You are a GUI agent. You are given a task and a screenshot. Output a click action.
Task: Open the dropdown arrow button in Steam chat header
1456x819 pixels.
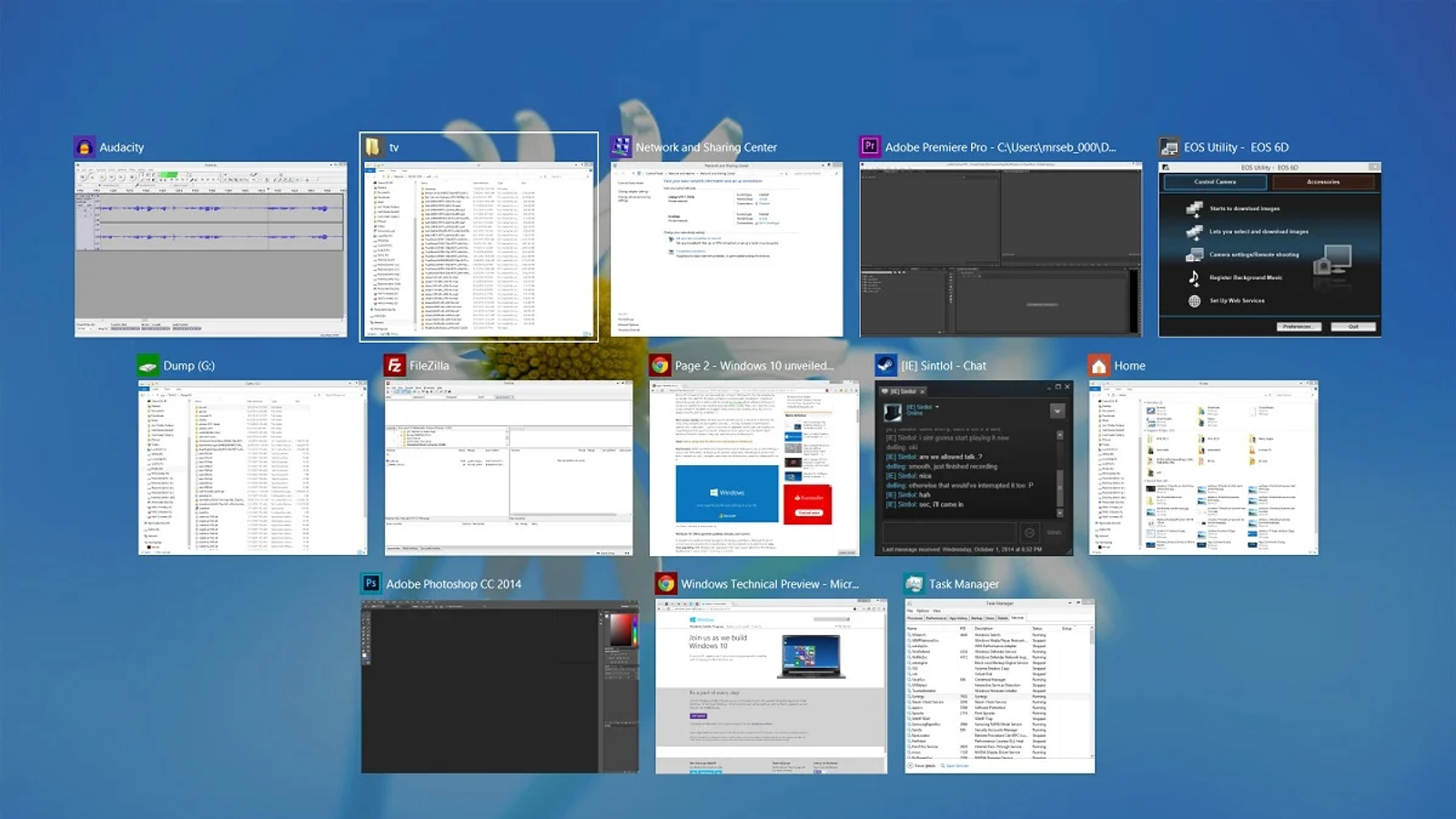click(1057, 411)
